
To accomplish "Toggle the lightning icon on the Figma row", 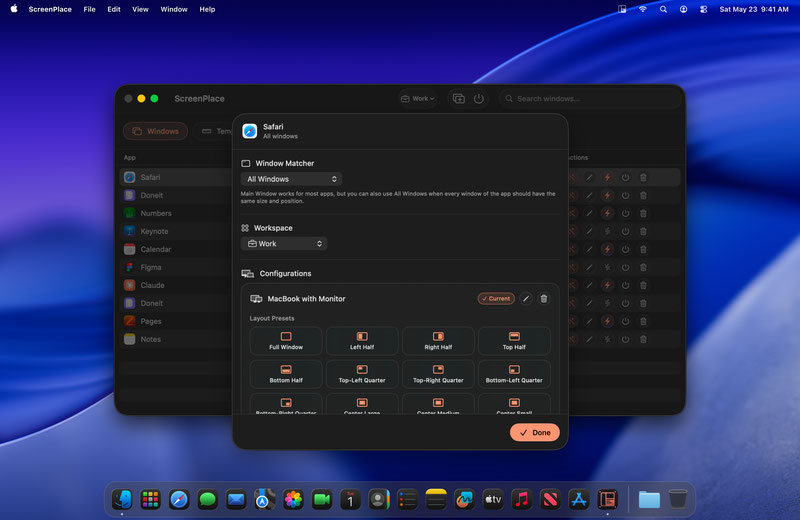I will pyautogui.click(x=607, y=267).
